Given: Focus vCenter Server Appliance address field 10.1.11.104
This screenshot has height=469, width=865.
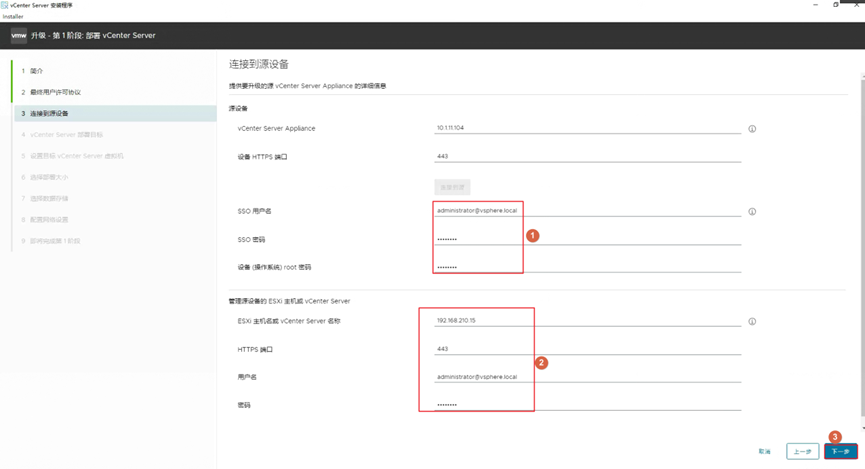Looking at the screenshot, I should tap(588, 128).
